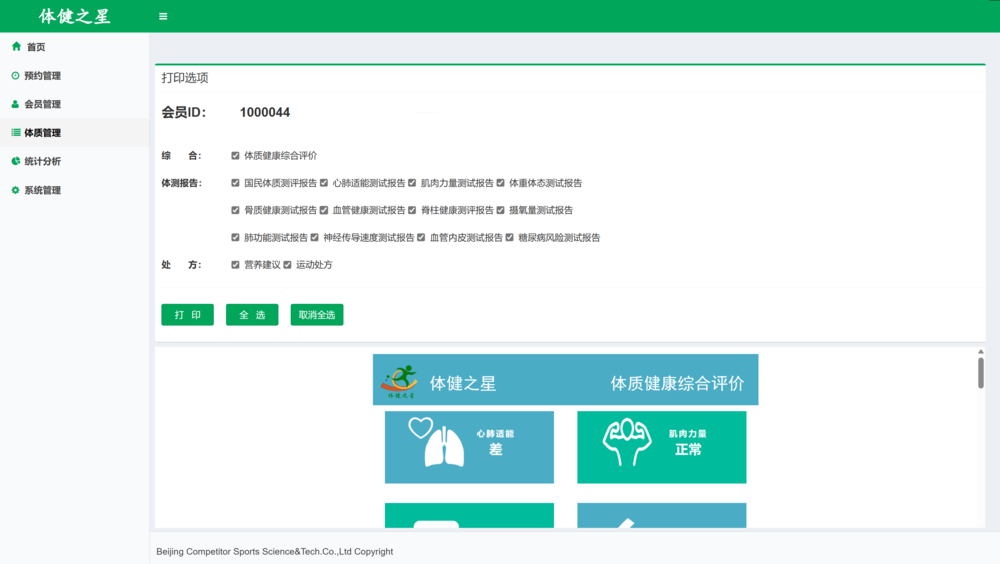Click the Beijing Competitor Sports copyright text

tap(275, 551)
